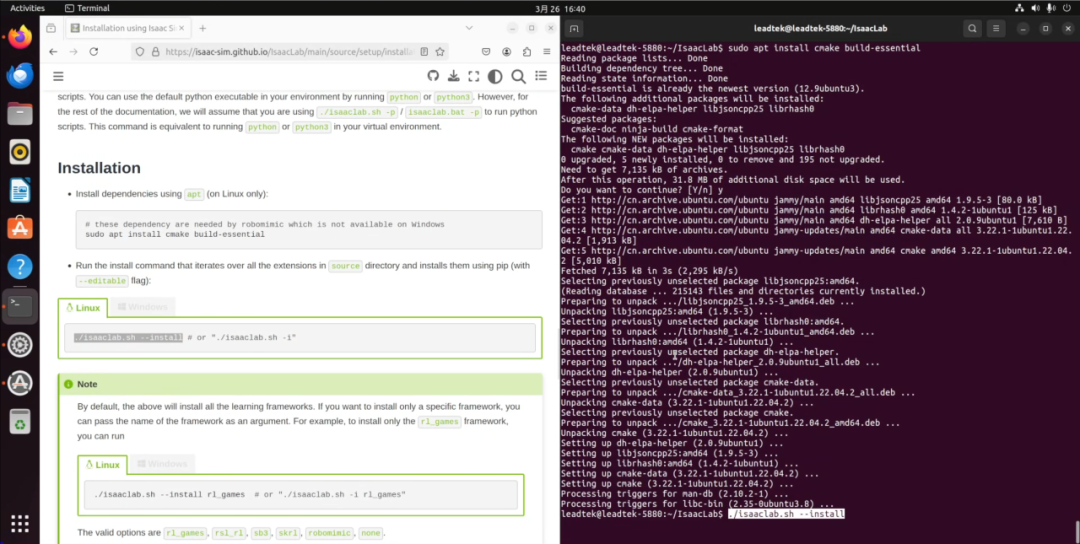The height and width of the screenshot is (544, 1080).
Task: Open Firefox account icon
Action: point(506,52)
